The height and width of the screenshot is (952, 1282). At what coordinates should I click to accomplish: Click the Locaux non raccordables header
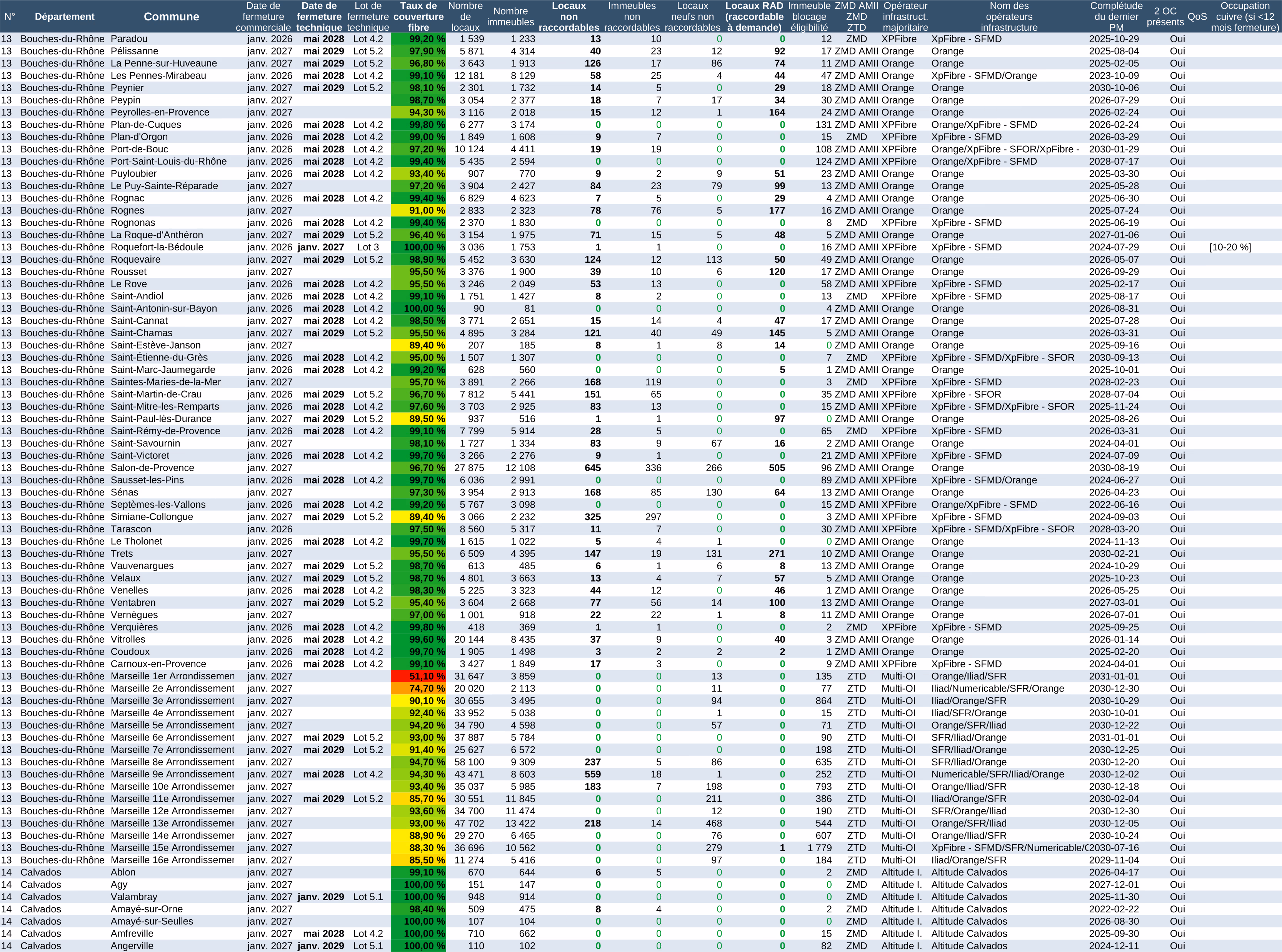[x=569, y=17]
